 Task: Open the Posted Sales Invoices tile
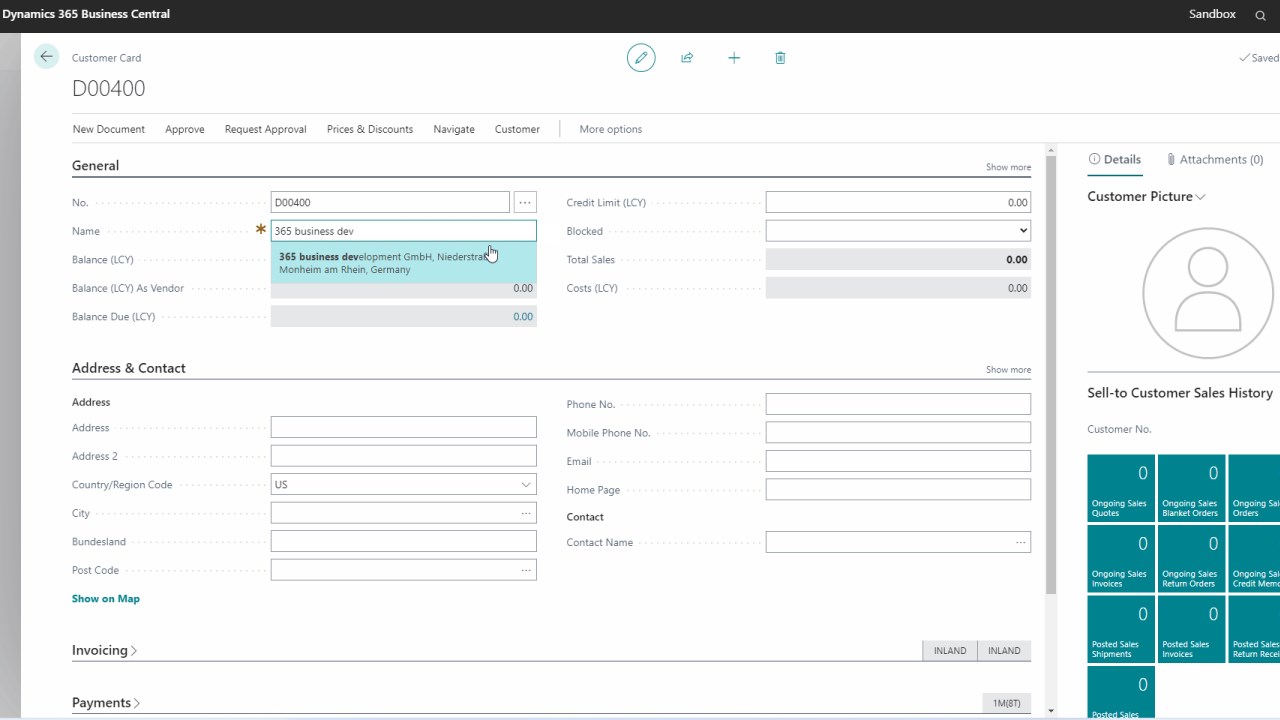pos(1191,629)
